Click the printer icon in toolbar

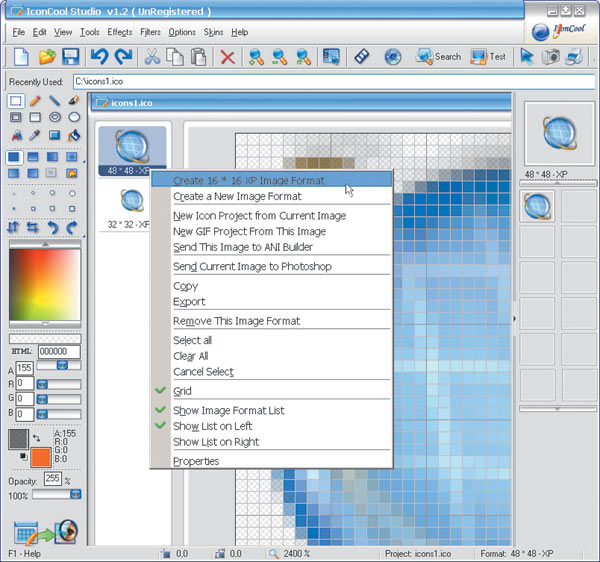(574, 57)
